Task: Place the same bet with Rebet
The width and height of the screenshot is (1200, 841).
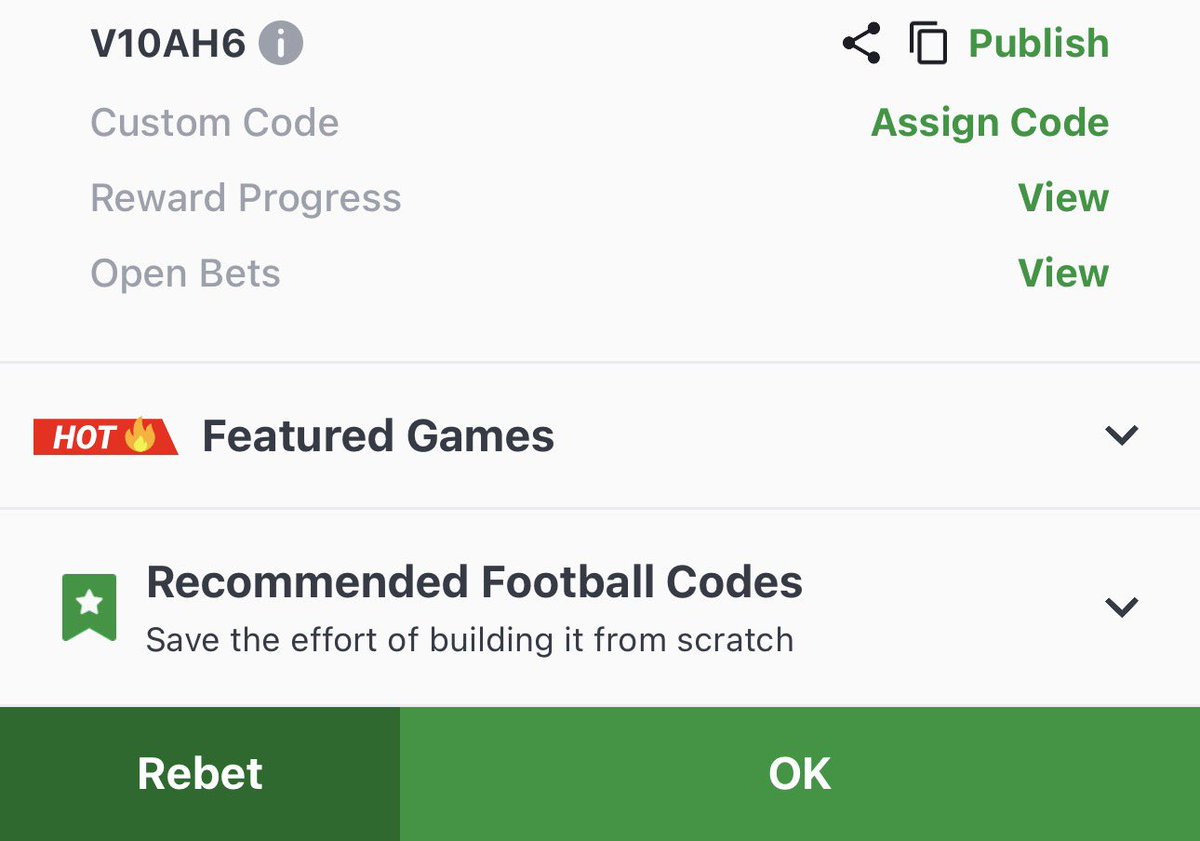Action: pyautogui.click(x=200, y=774)
